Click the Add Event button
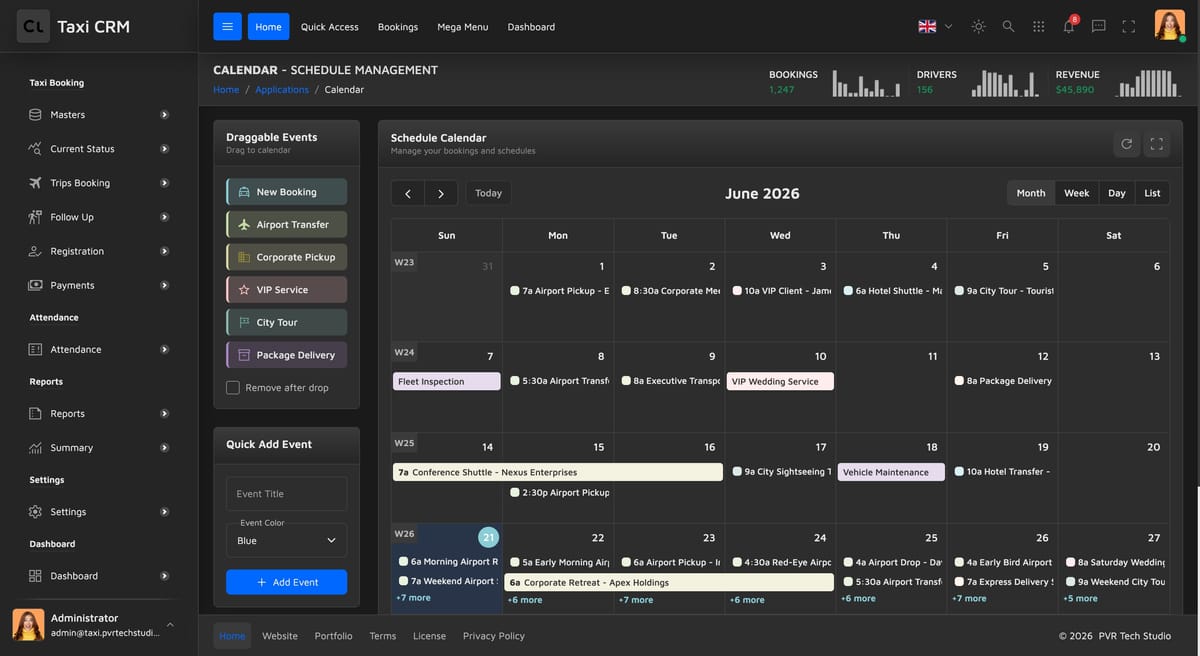 tap(286, 582)
